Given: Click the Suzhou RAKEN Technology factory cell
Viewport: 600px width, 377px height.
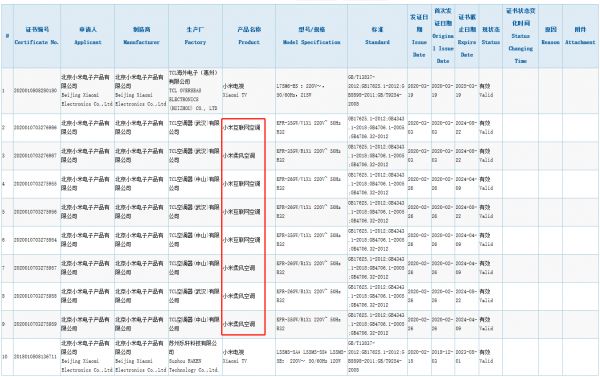Looking at the screenshot, I should click(x=194, y=356).
